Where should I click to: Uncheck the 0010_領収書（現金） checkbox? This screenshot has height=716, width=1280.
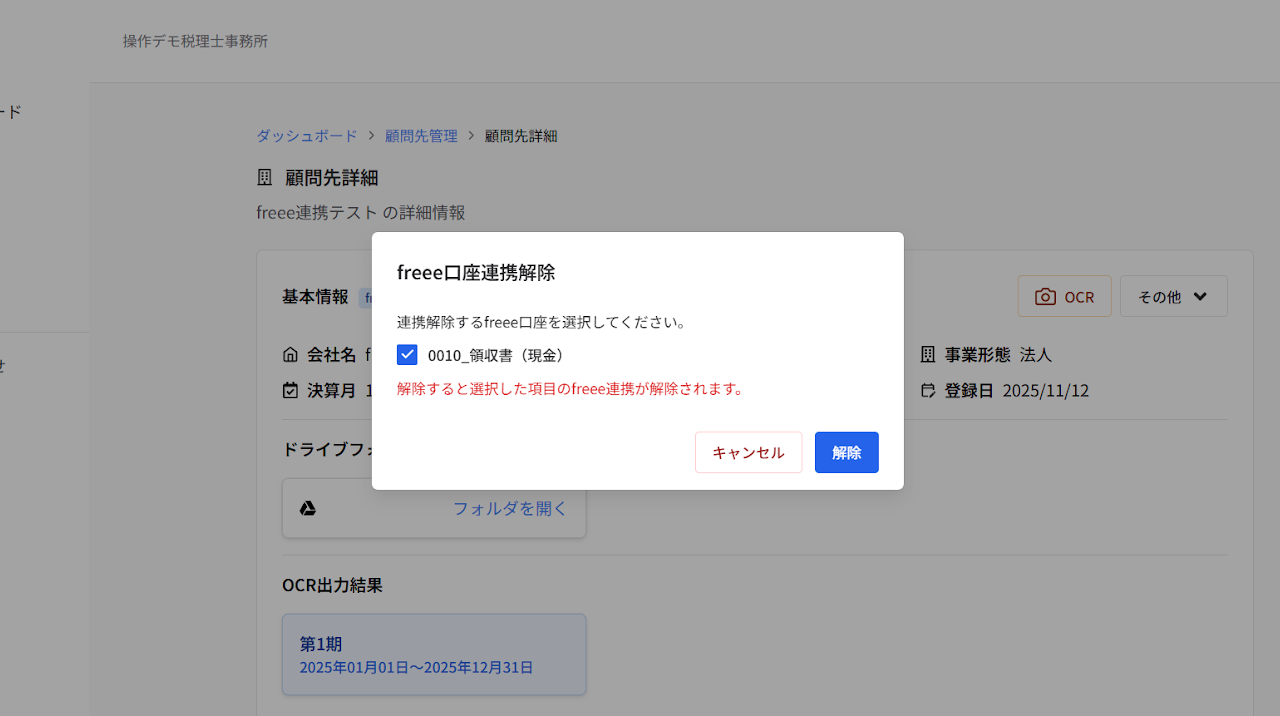(x=407, y=355)
